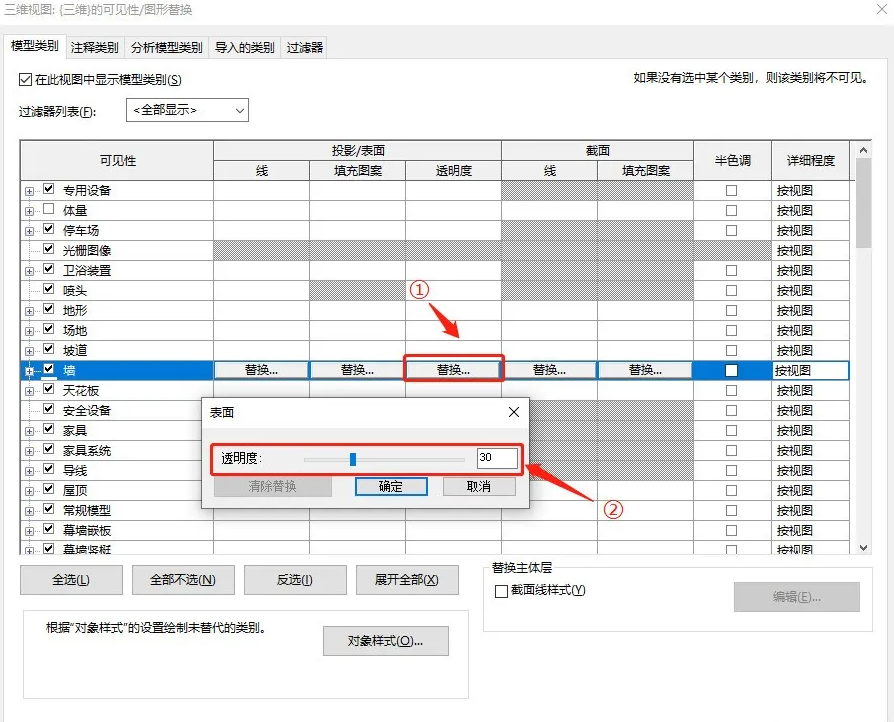Click scroll down arrow of category list
This screenshot has height=722, width=894.
tap(863, 547)
